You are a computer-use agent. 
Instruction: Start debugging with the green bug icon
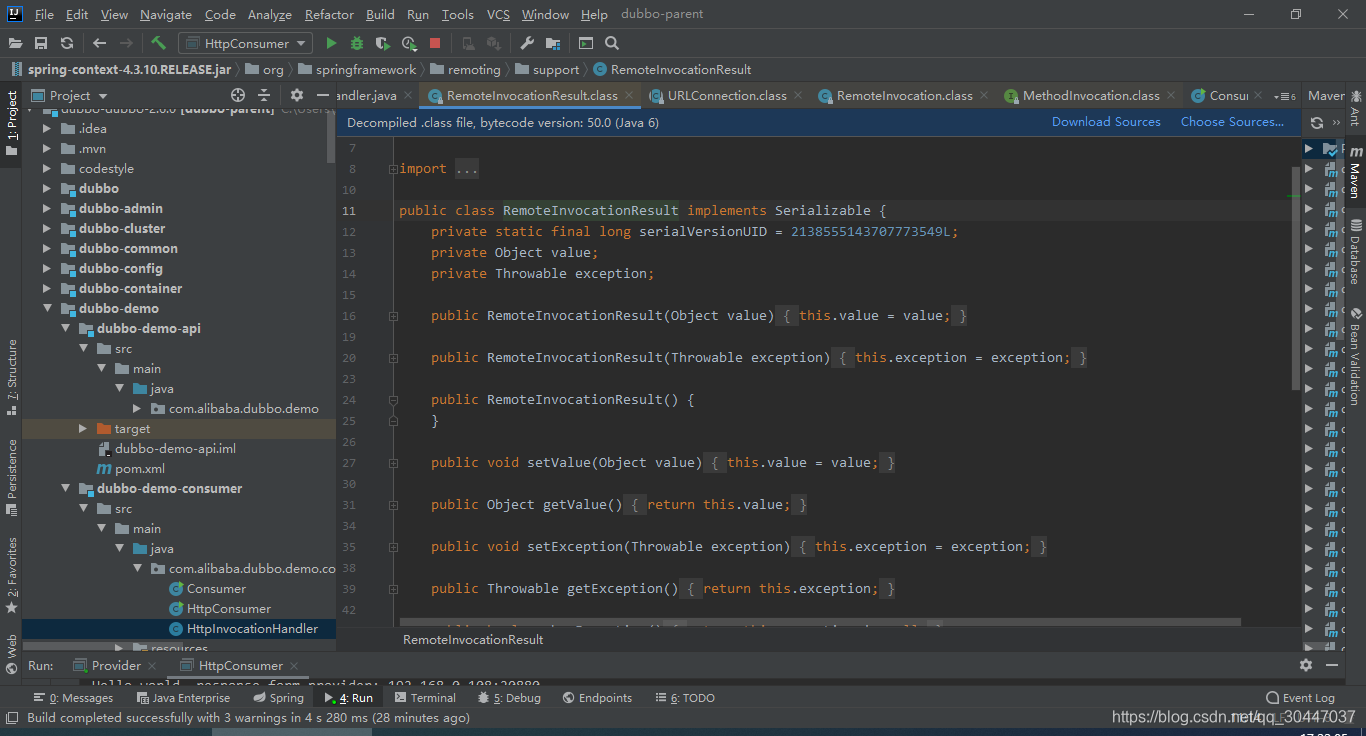pos(357,43)
